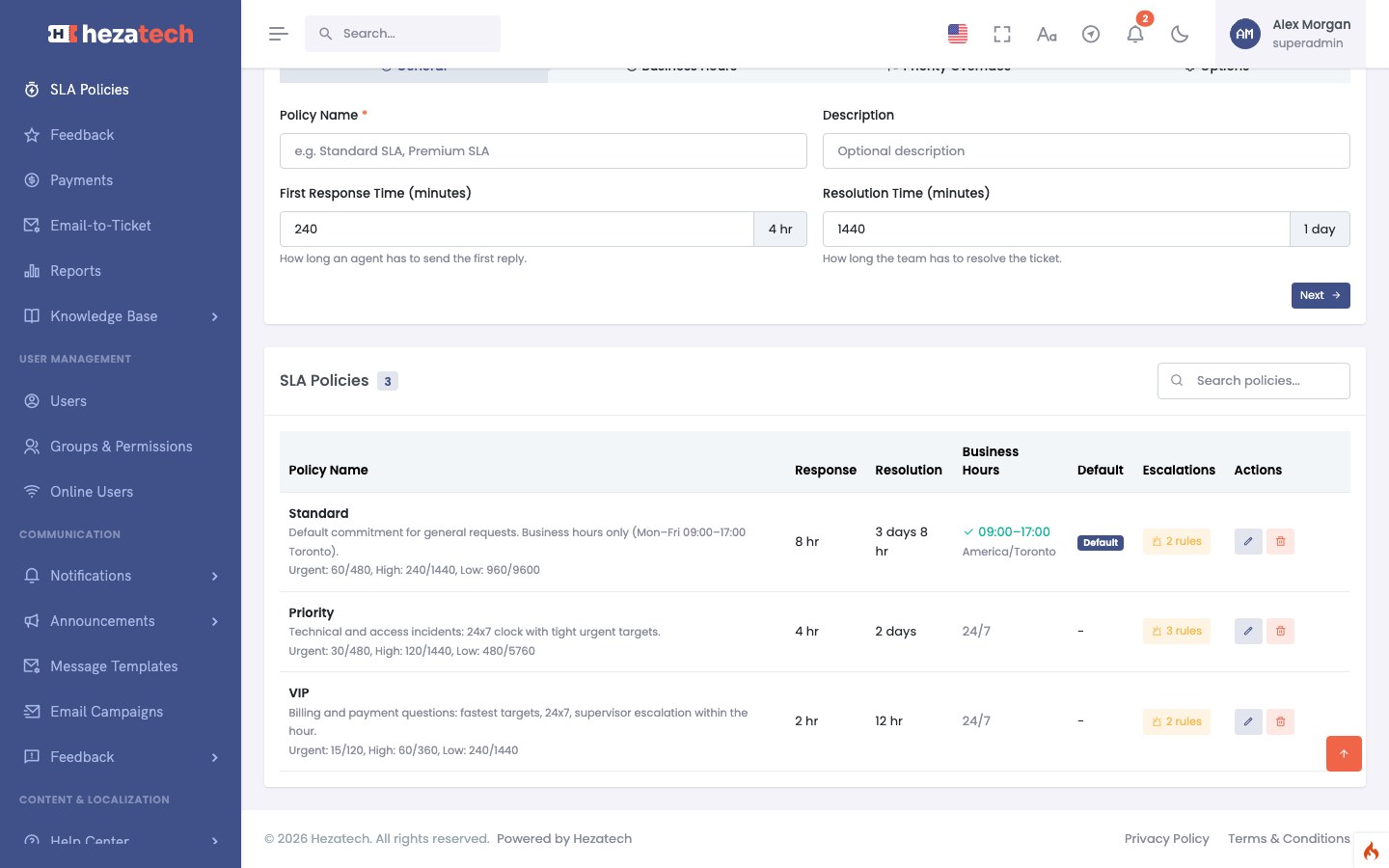1389x868 pixels.
Task: Click the hezatech logo
Action: pyautogui.click(x=121, y=34)
